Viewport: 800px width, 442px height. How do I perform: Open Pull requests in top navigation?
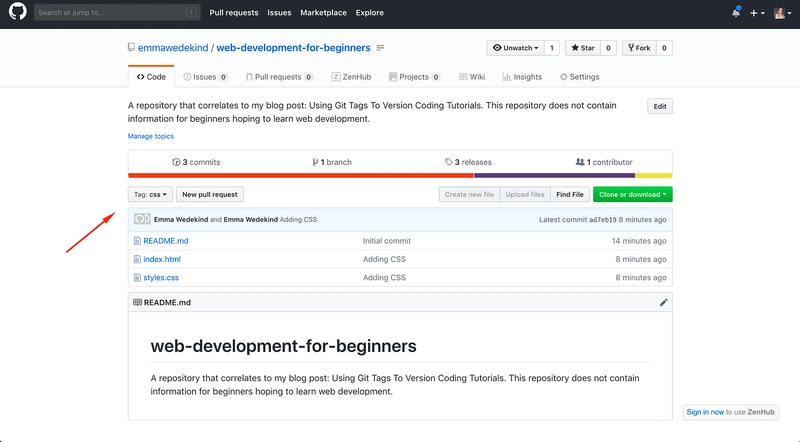click(x=234, y=13)
